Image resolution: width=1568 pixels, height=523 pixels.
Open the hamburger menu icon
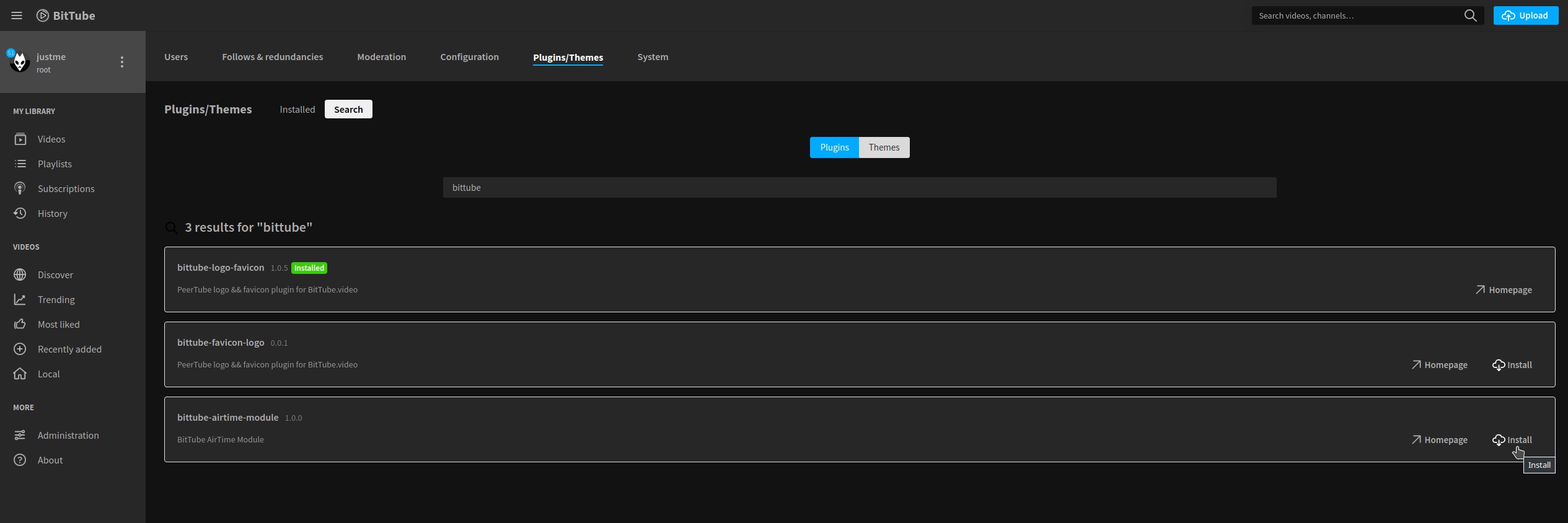pyautogui.click(x=17, y=15)
